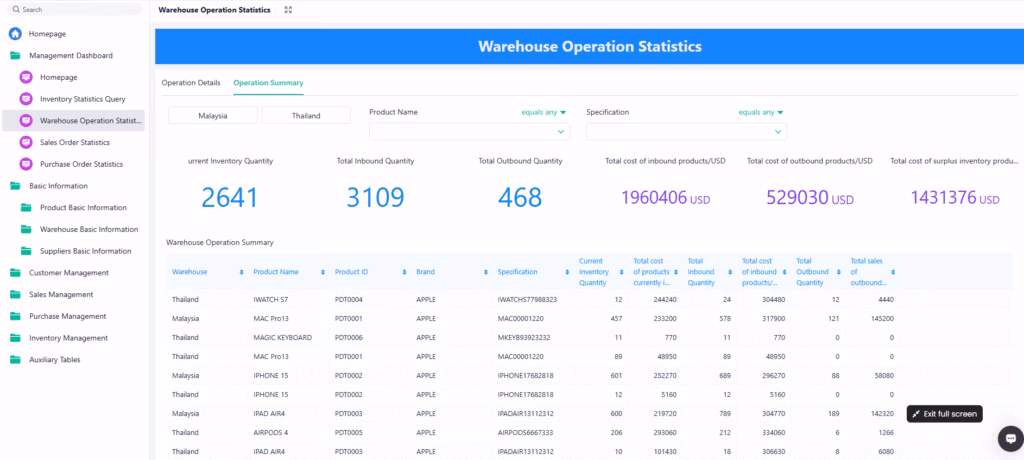Screen dimensions: 1024x460
Task: Click the Homepage house icon in sidebar
Action: coord(15,34)
